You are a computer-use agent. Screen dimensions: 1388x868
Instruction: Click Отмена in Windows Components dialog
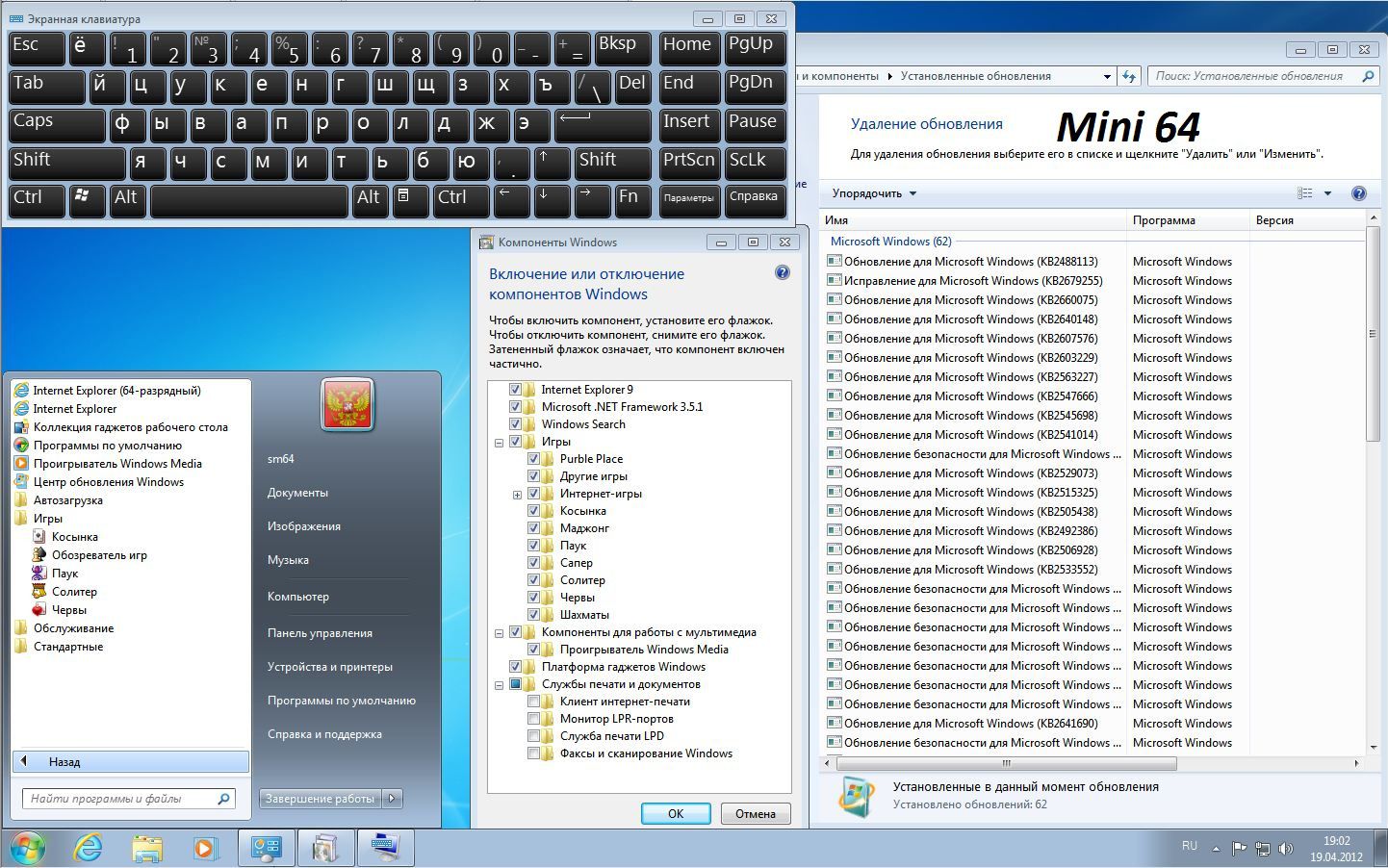pyautogui.click(x=755, y=813)
